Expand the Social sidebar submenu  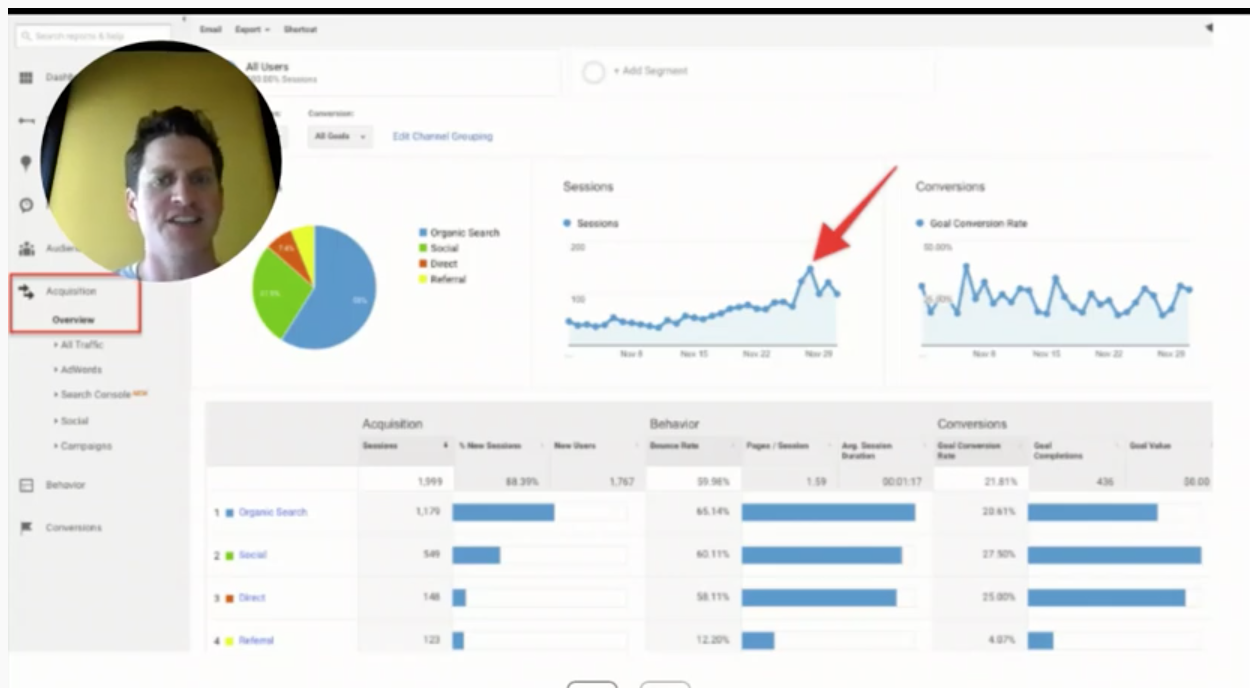(x=71, y=421)
